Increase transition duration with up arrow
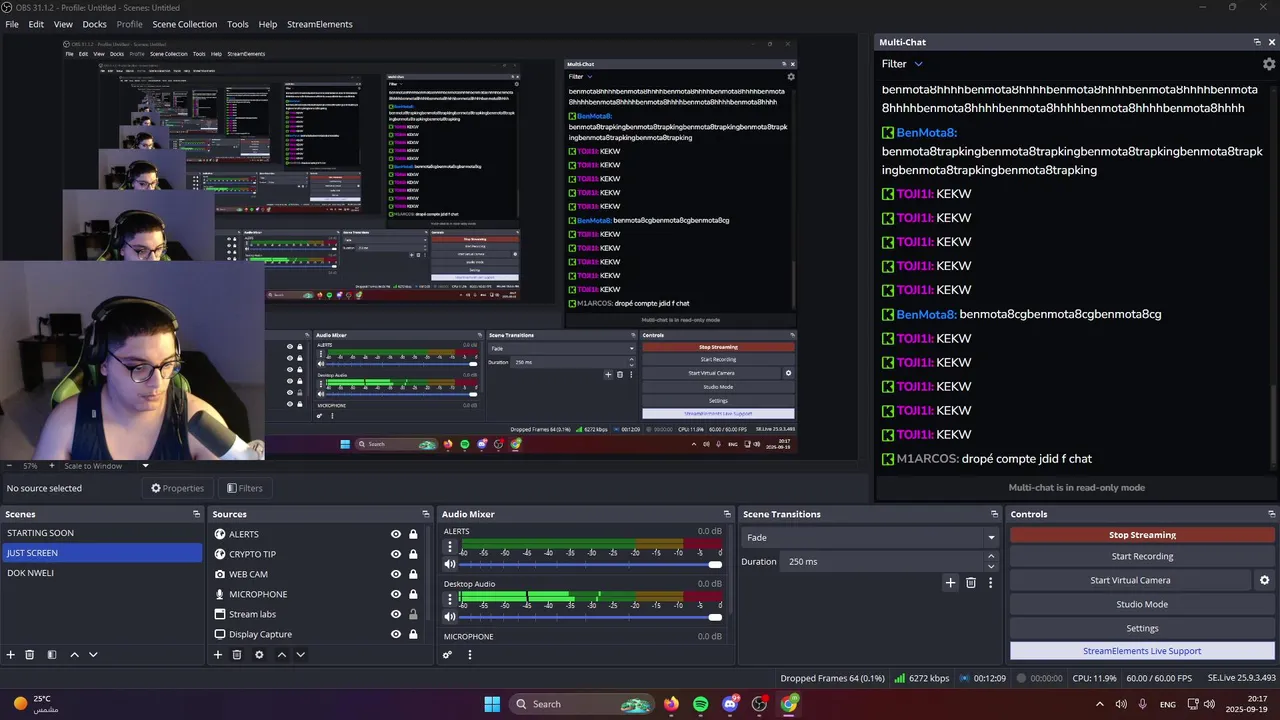 click(x=991, y=557)
